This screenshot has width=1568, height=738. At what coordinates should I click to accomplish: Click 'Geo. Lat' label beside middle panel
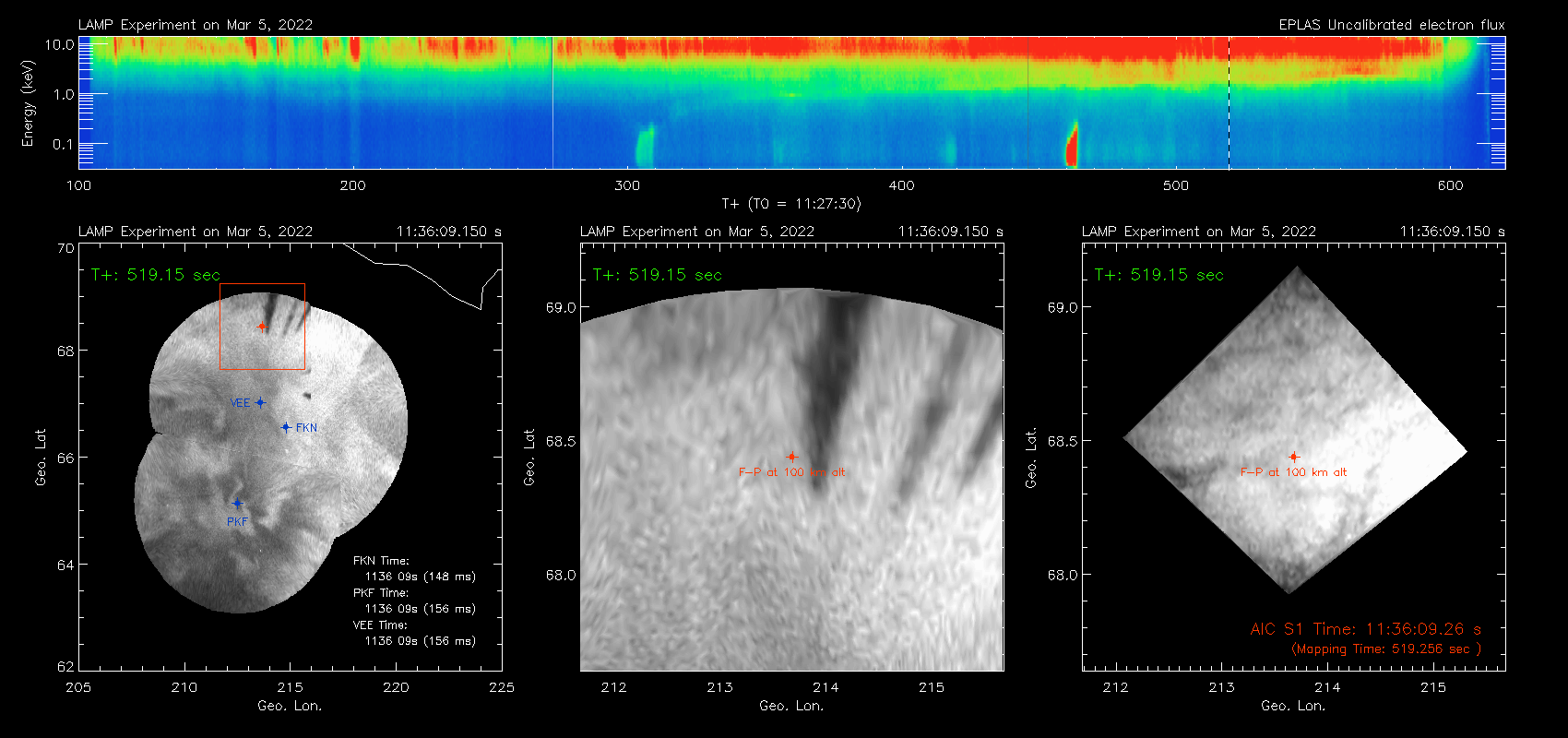pyautogui.click(x=529, y=457)
